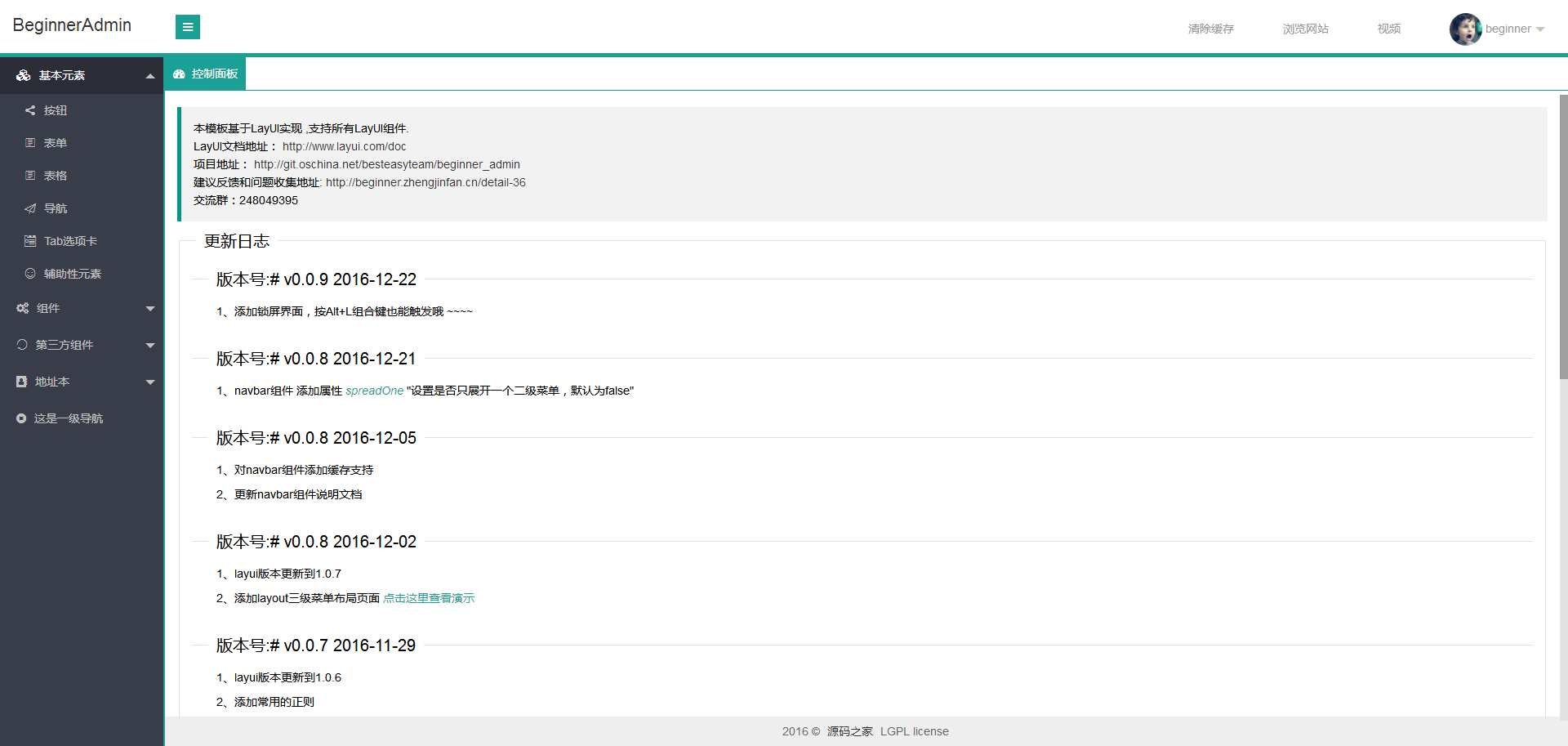Click the smiley icon beside 辅助性元素
Screen dimensions: 1568x746
tap(30, 274)
